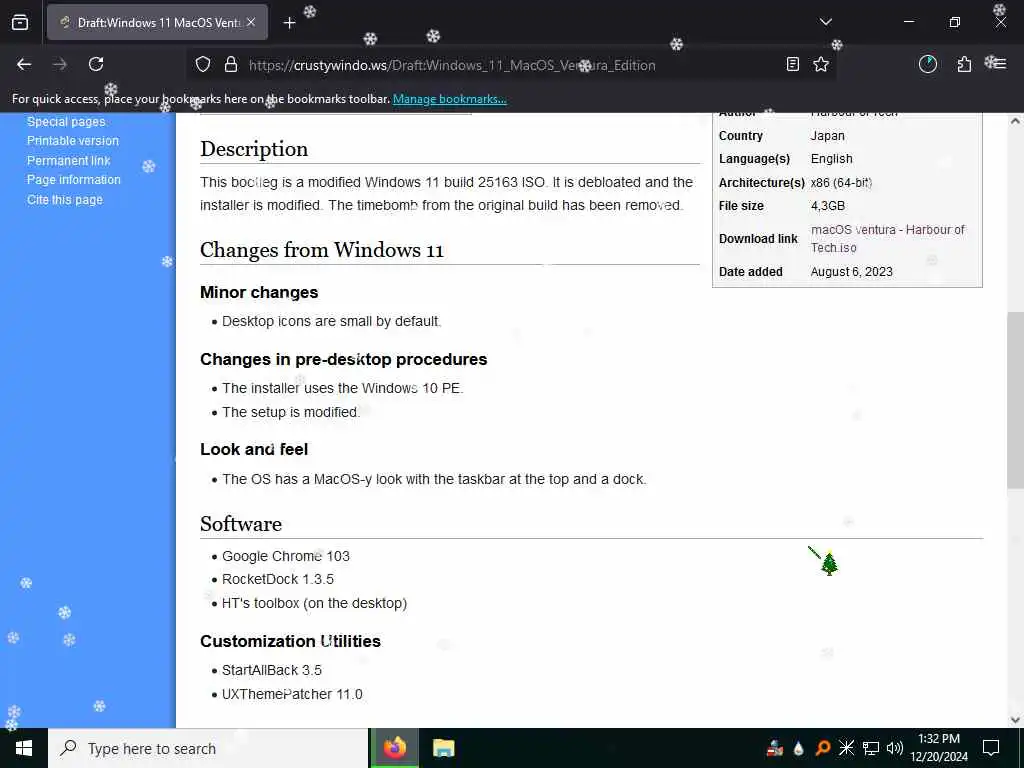Click scrollbar up arrow
1024x768 pixels.
pyautogui.click(x=1015, y=121)
